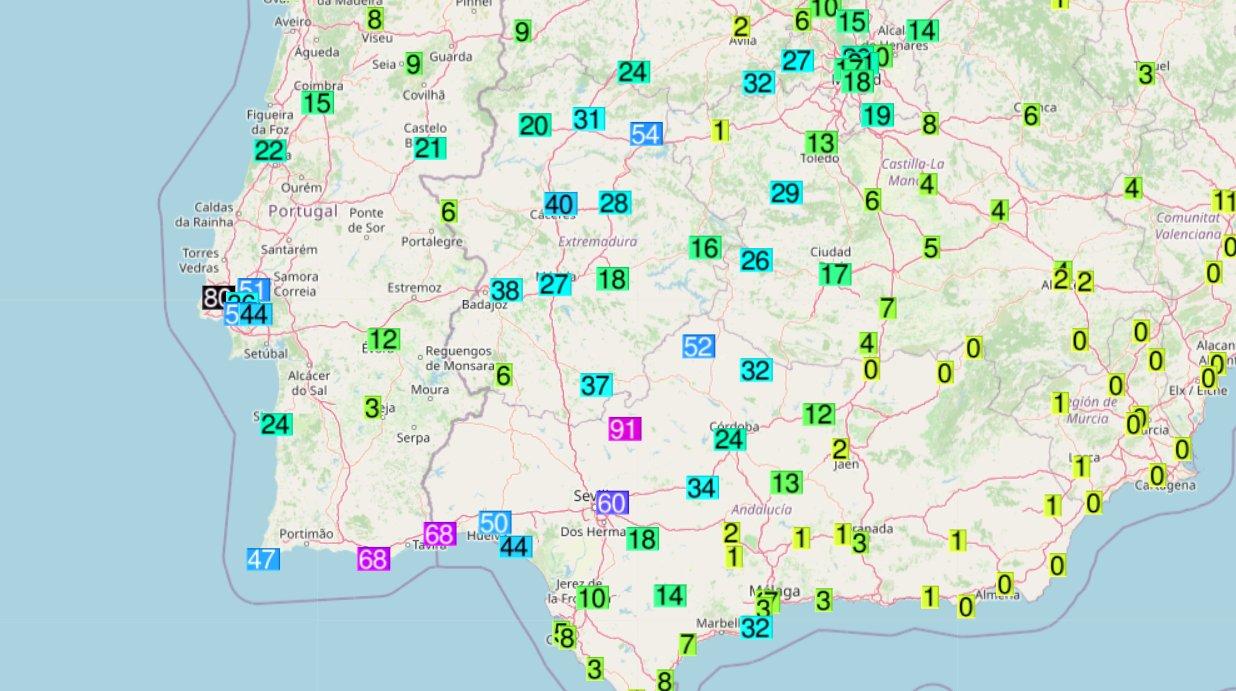Select the 3 marker near Beja
The width and height of the screenshot is (1236, 691).
tap(372, 408)
